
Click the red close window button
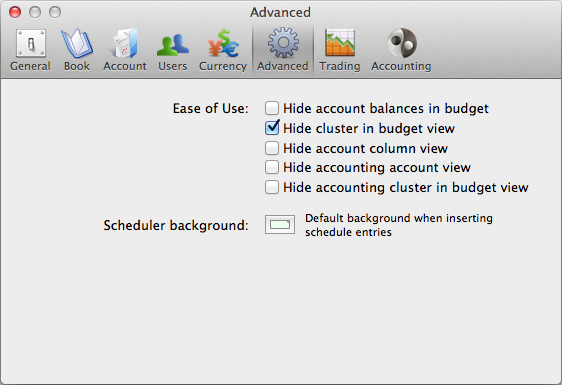(15, 12)
